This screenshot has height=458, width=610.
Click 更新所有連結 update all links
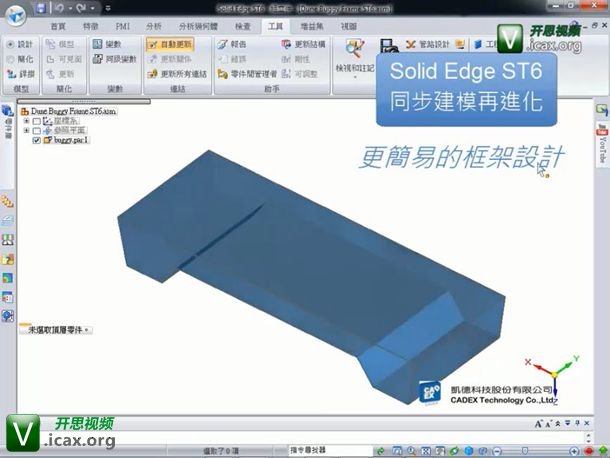178,74
